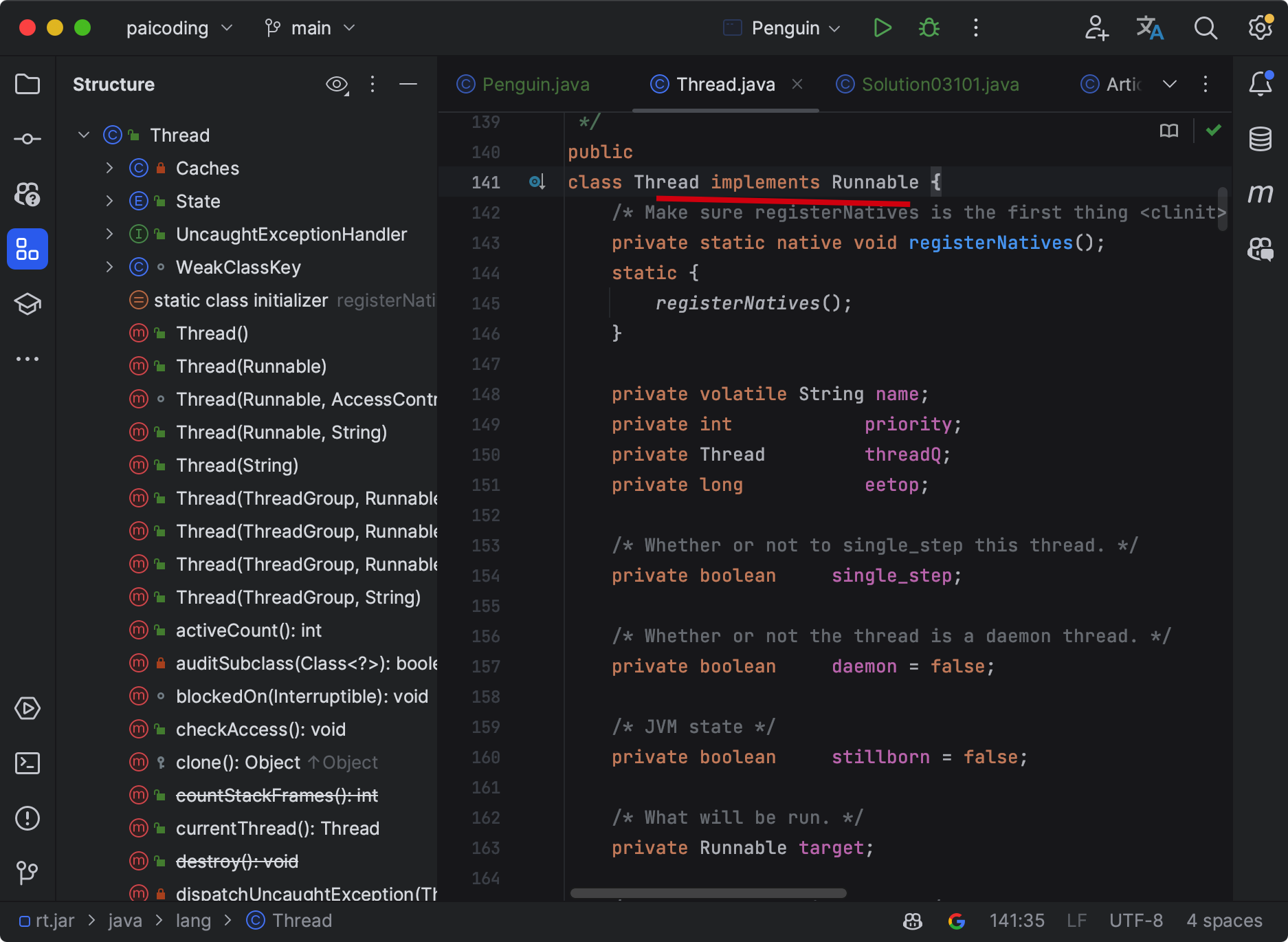The height and width of the screenshot is (942, 1288).
Task: Switch to the Penguin.java tab
Action: [x=536, y=84]
